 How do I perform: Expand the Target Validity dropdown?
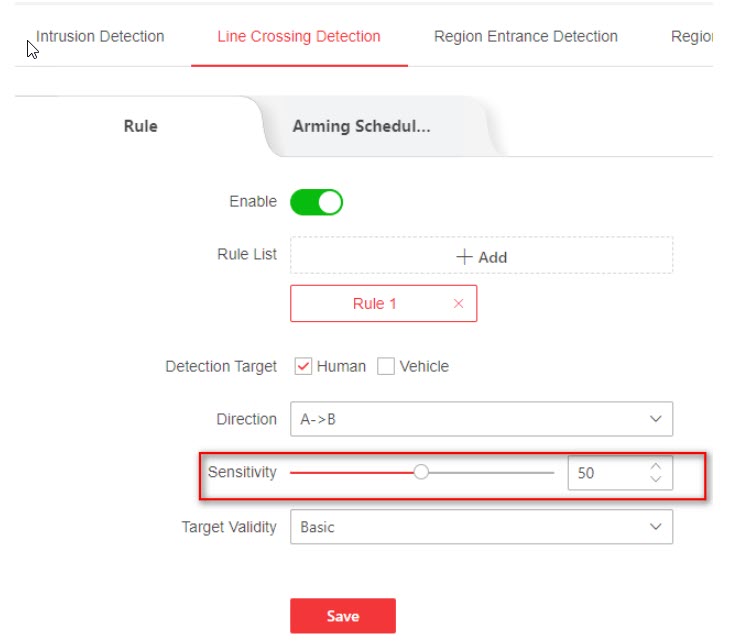(480, 526)
